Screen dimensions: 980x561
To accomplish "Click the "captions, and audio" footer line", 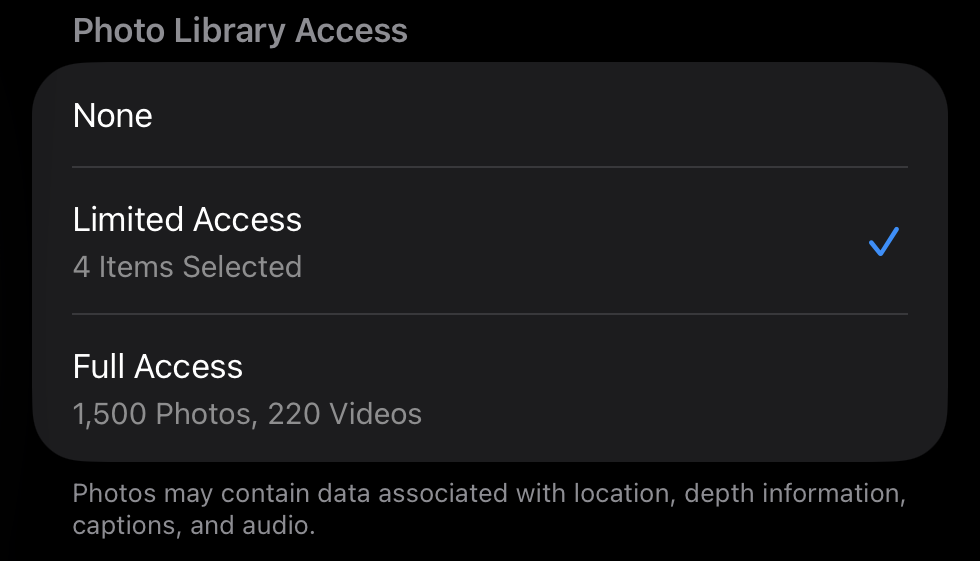I will [193, 525].
